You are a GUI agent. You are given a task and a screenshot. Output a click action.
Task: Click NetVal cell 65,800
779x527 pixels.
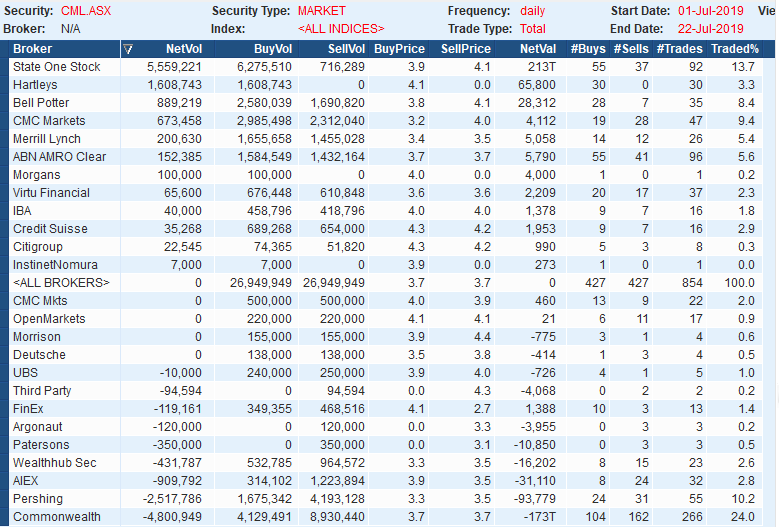537,85
